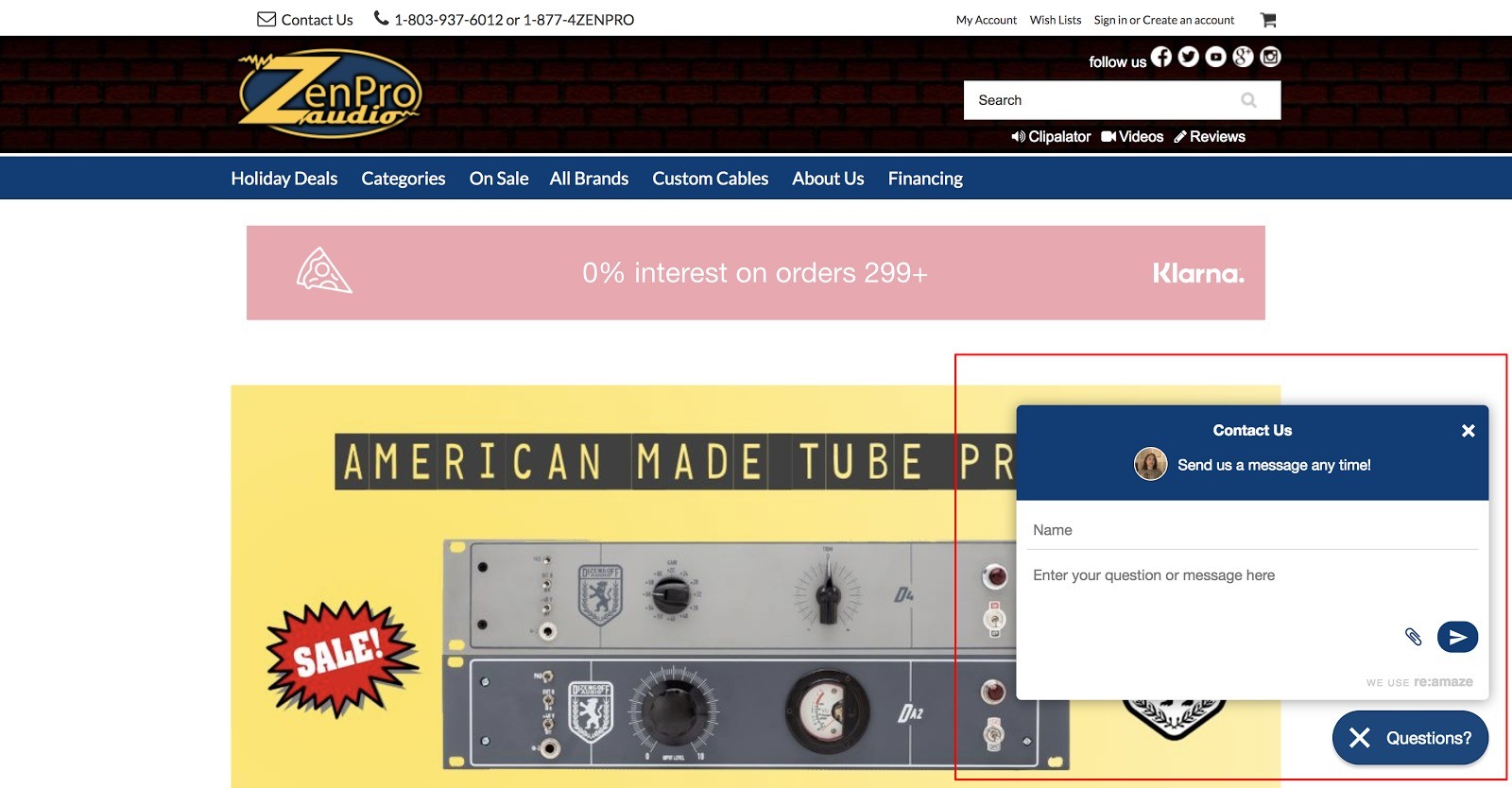Open the Wish Lists link
Image resolution: width=1512 pixels, height=788 pixels.
point(1055,20)
